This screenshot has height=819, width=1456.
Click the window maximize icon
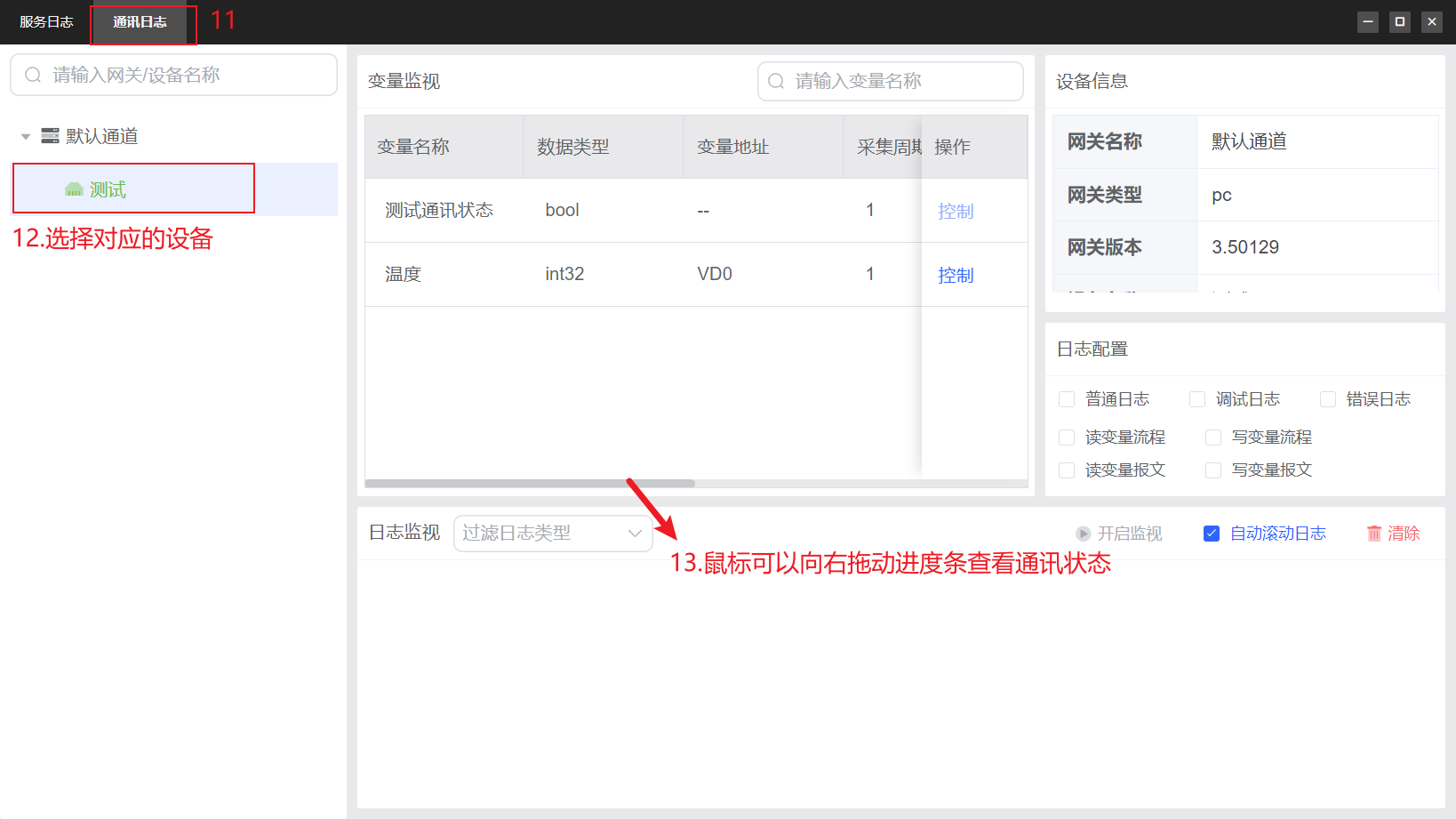pos(1400,21)
